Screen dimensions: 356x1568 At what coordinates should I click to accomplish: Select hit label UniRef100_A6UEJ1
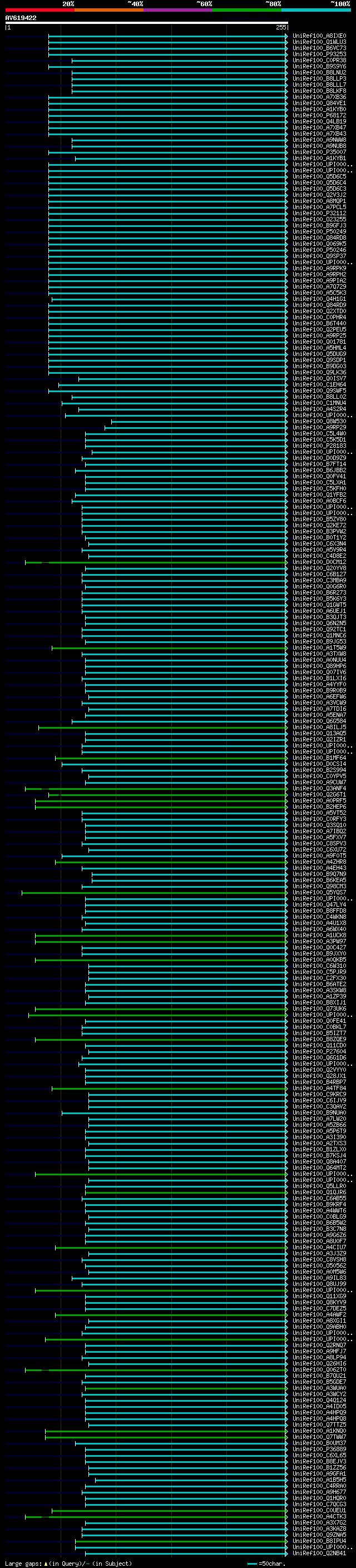(319, 611)
